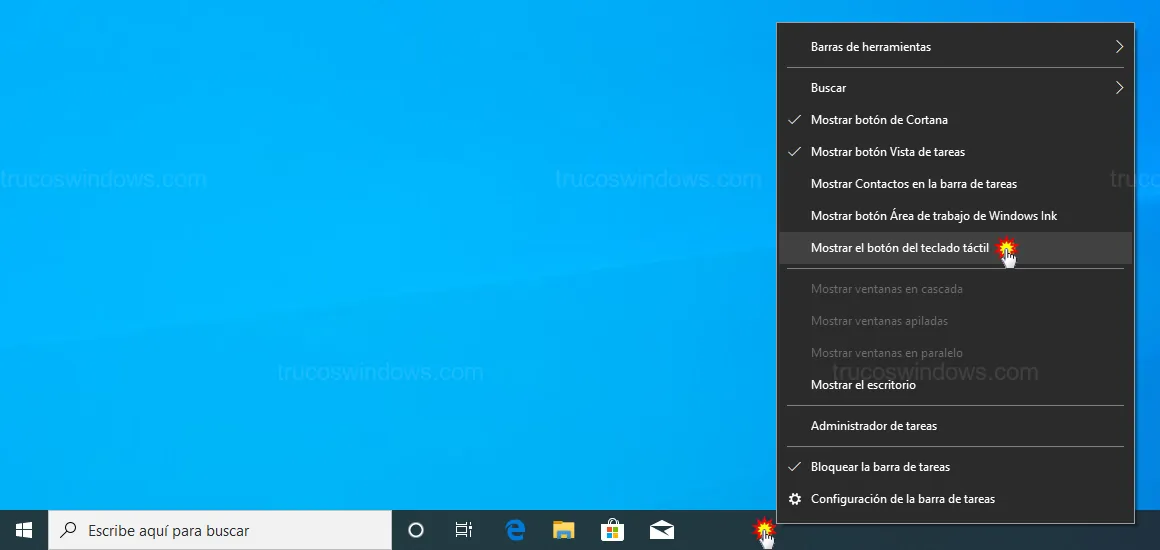Disable Bloquear la barra de tareas

coord(880,467)
